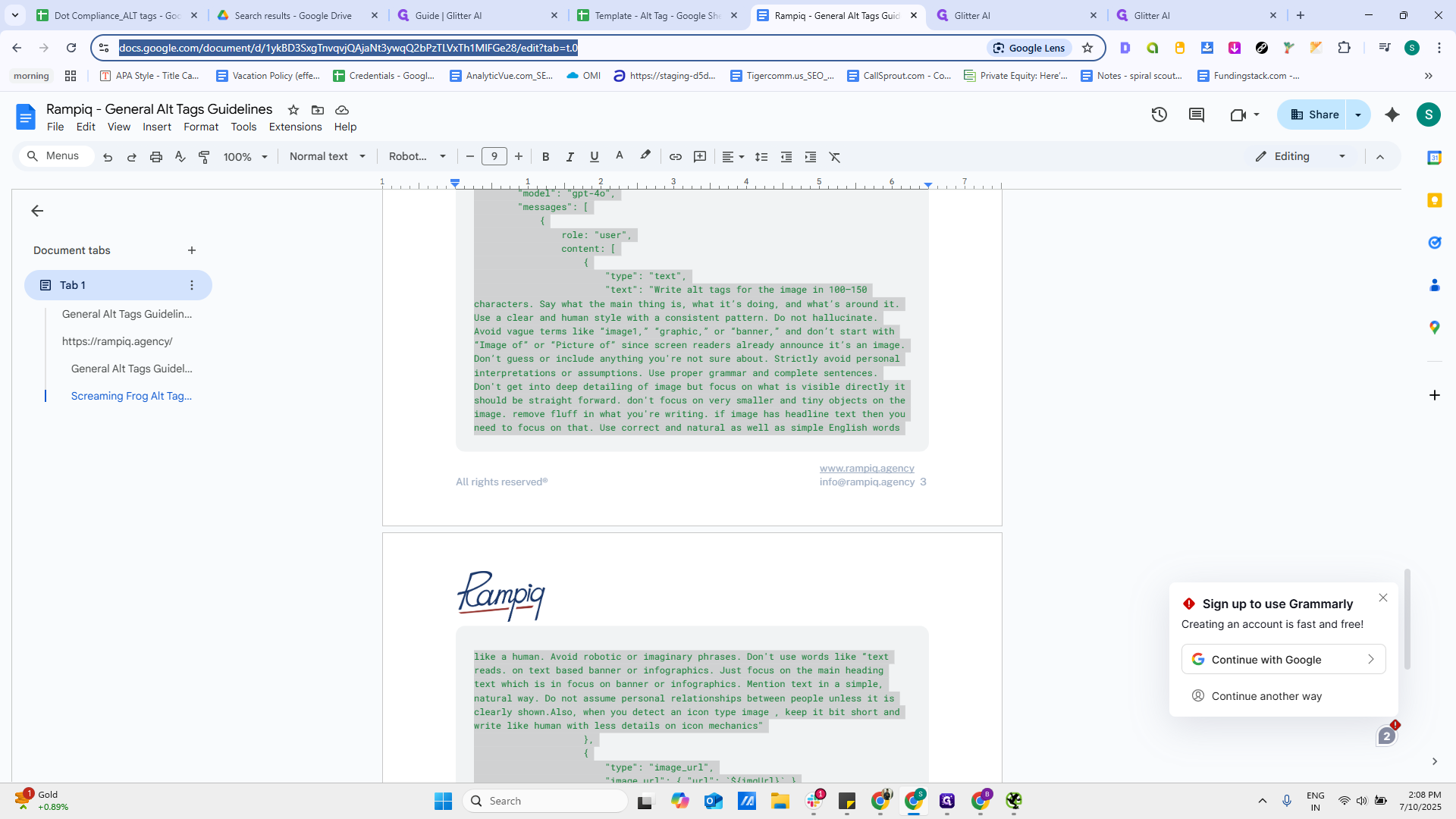Open the Editing mode dropdown

(x=1301, y=156)
